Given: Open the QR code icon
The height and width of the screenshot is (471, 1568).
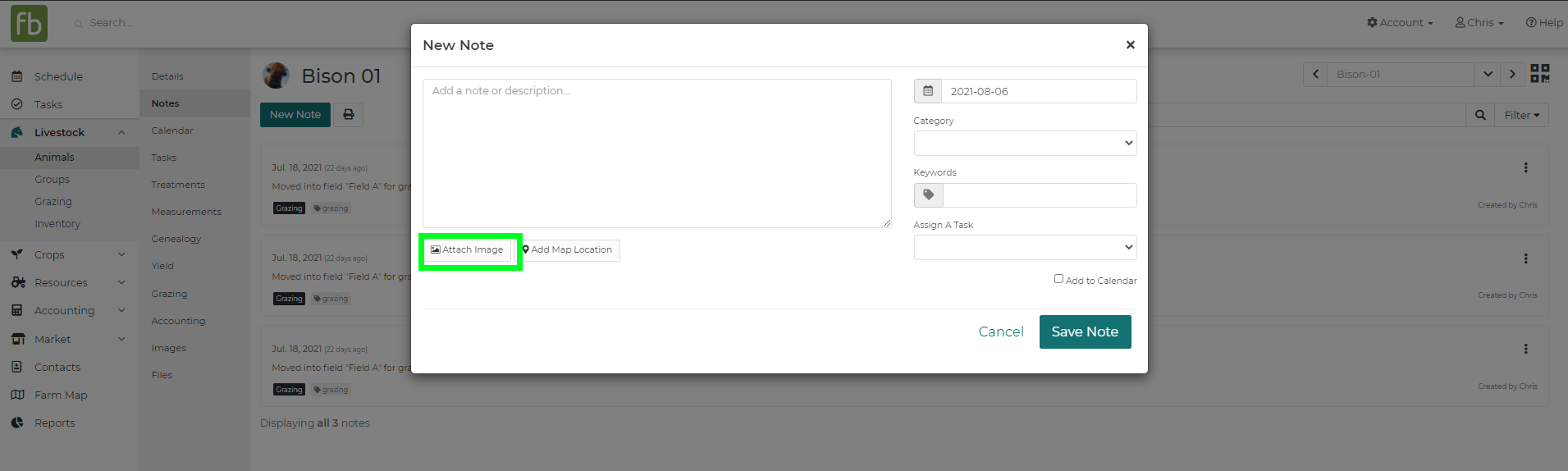Looking at the screenshot, I should point(1540,74).
